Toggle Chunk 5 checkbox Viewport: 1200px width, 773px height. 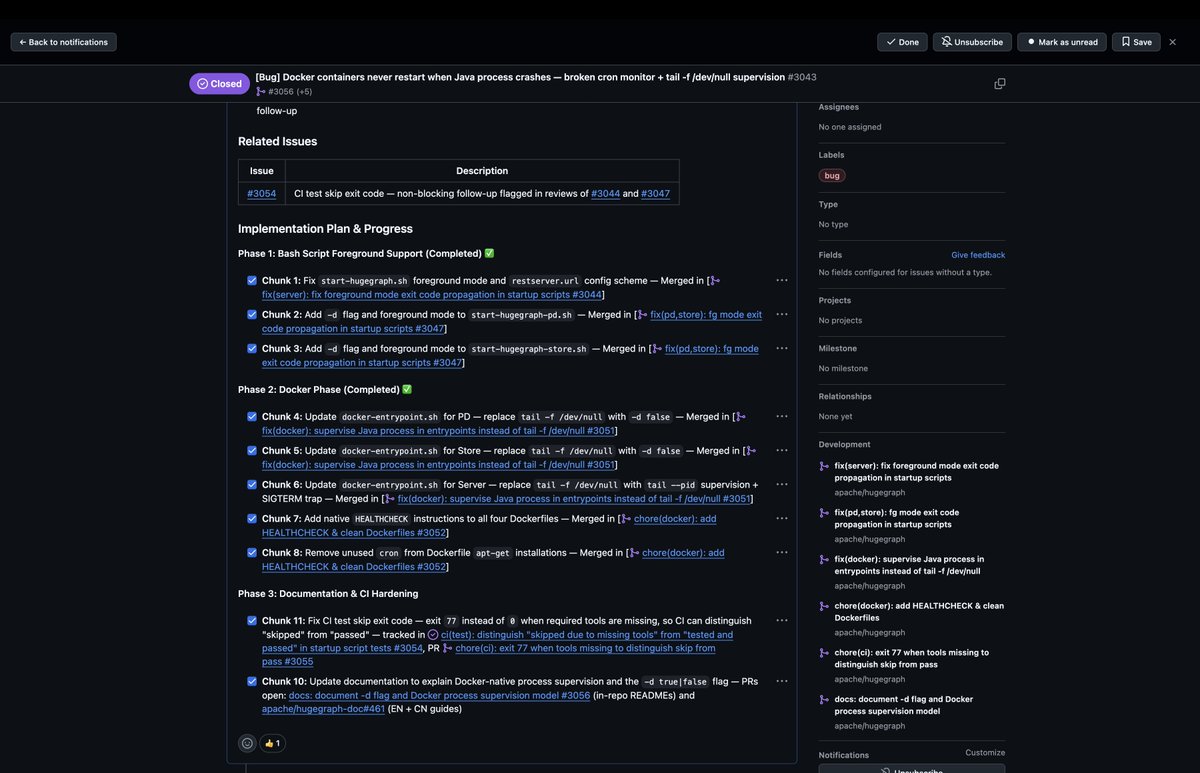pyautogui.click(x=252, y=451)
